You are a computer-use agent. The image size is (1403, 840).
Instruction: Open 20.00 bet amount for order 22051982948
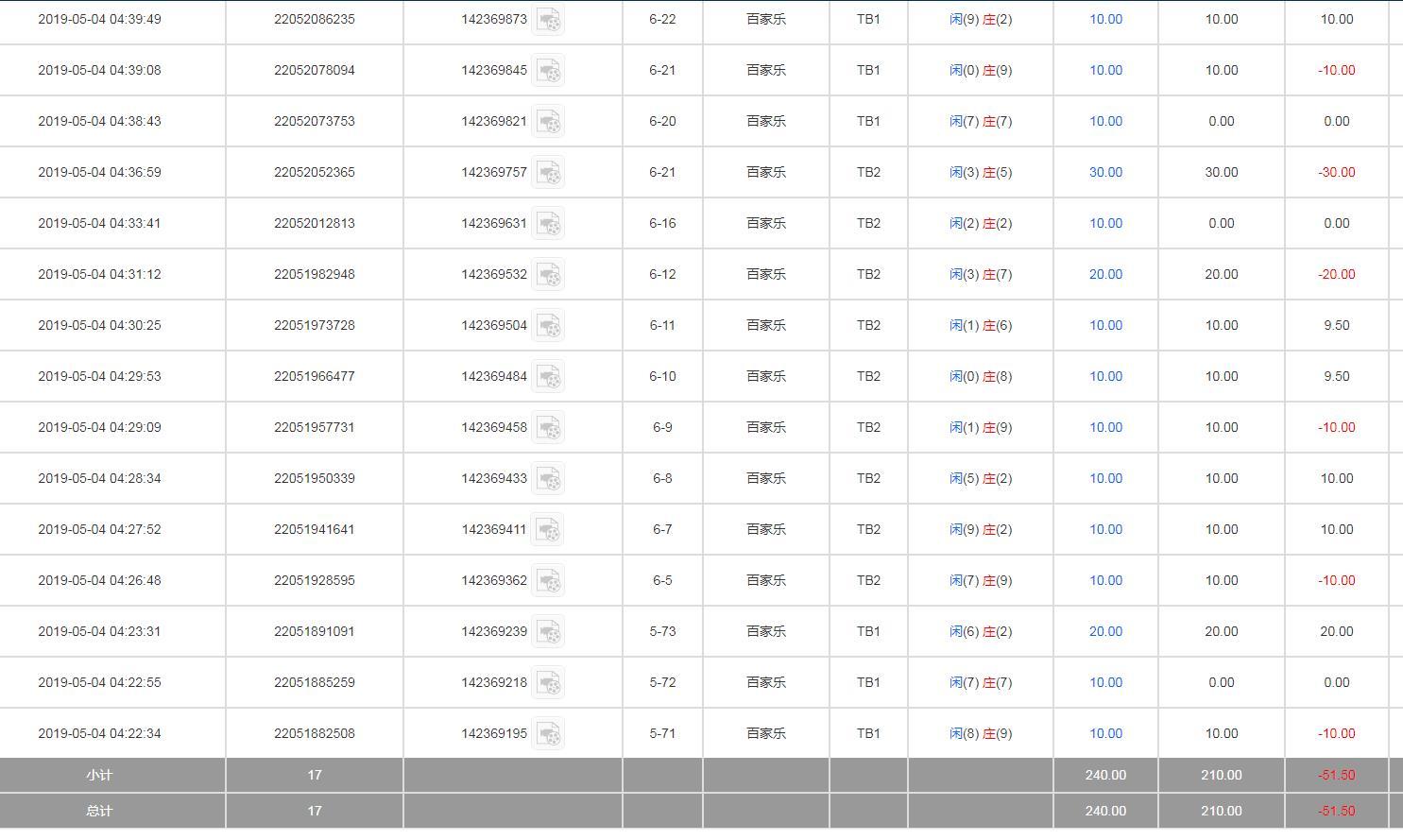point(1105,274)
